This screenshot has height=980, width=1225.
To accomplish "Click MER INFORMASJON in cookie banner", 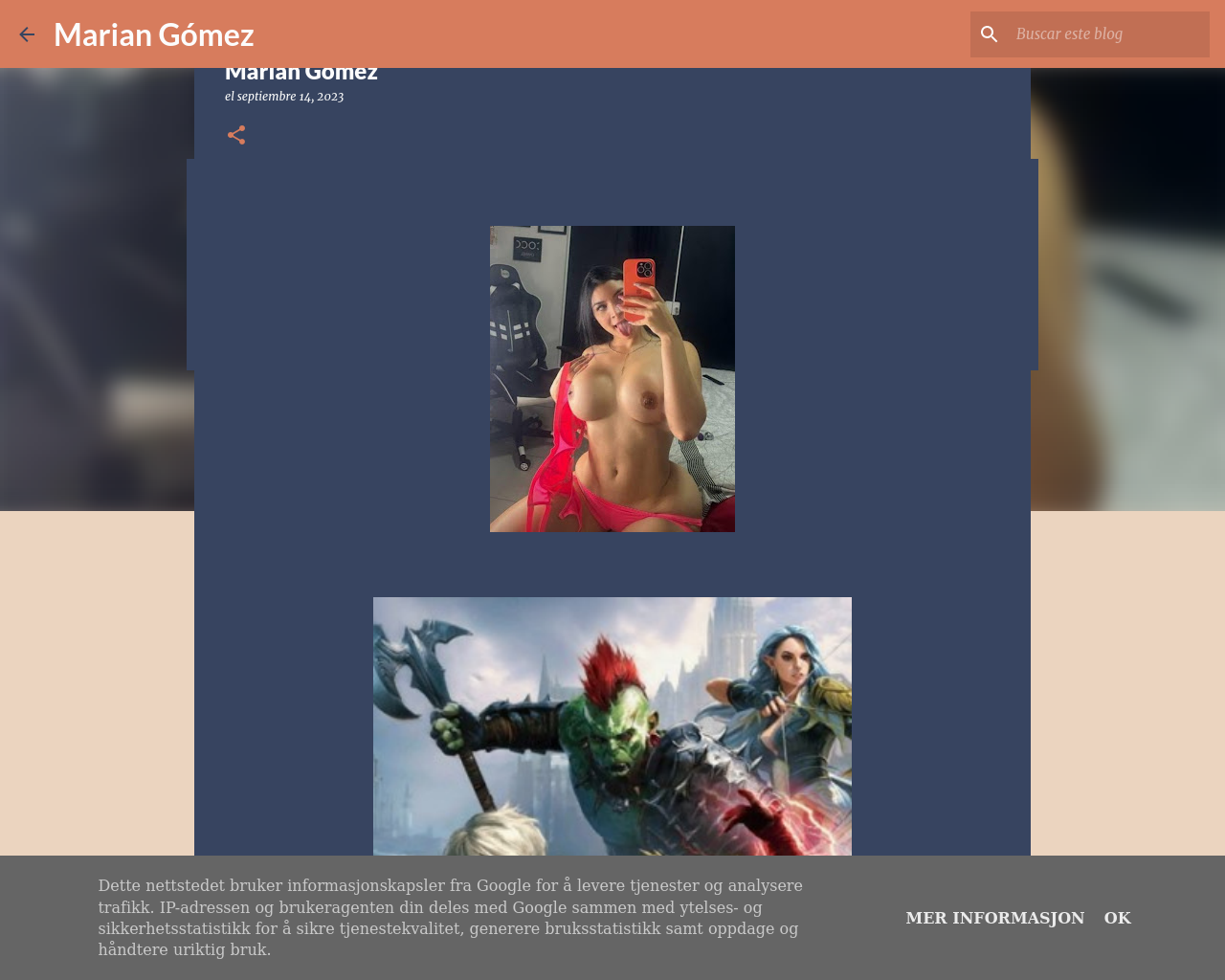I will (995, 918).
